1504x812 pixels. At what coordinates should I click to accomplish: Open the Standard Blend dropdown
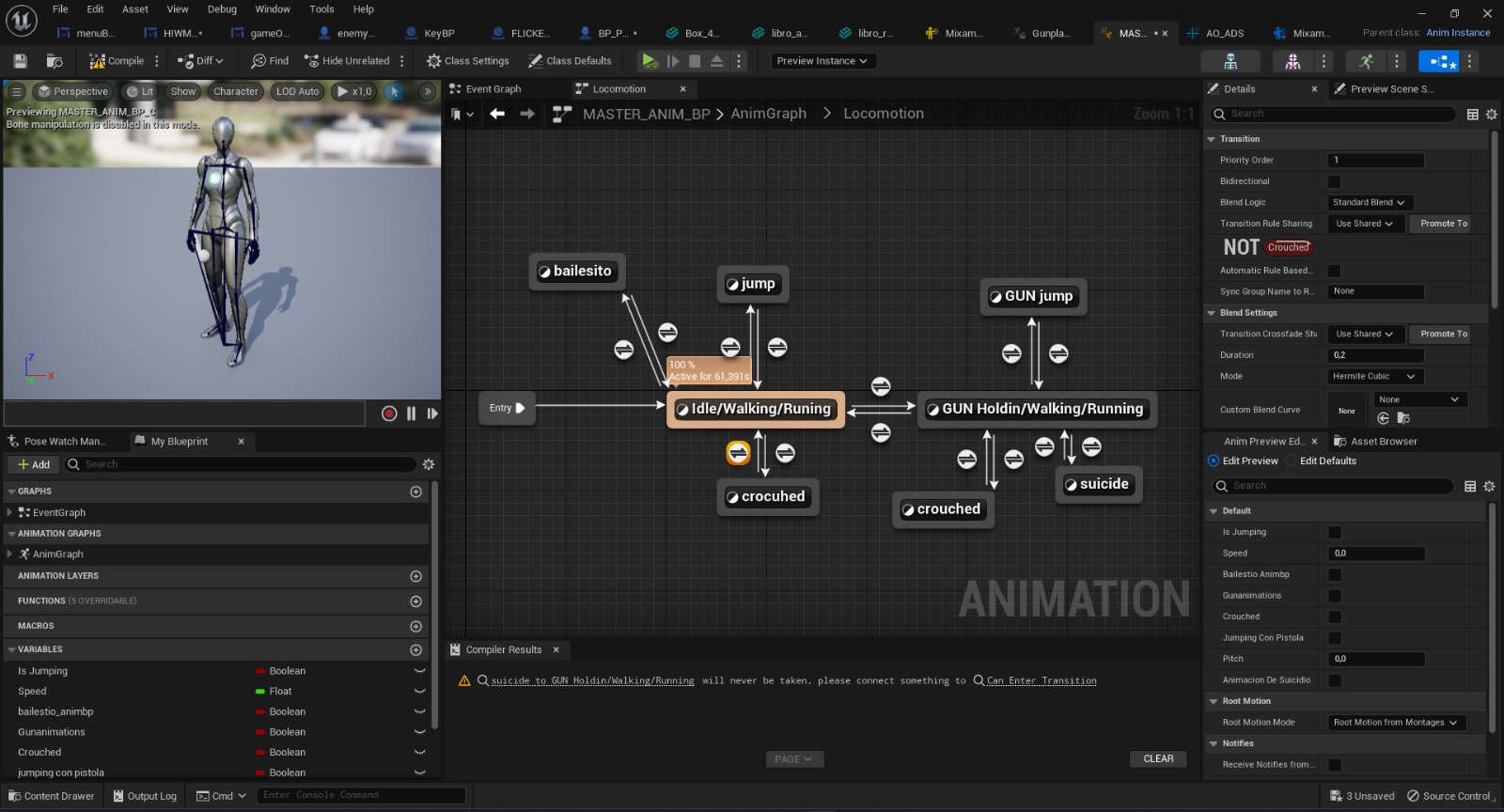click(x=1369, y=202)
